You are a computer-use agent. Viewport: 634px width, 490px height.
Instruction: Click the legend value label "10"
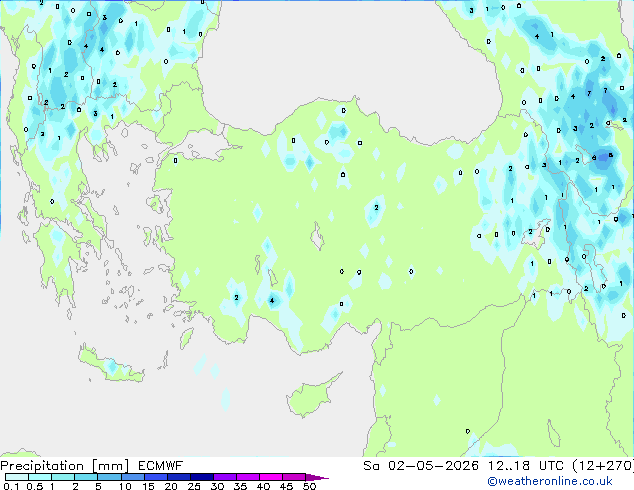coord(125,486)
